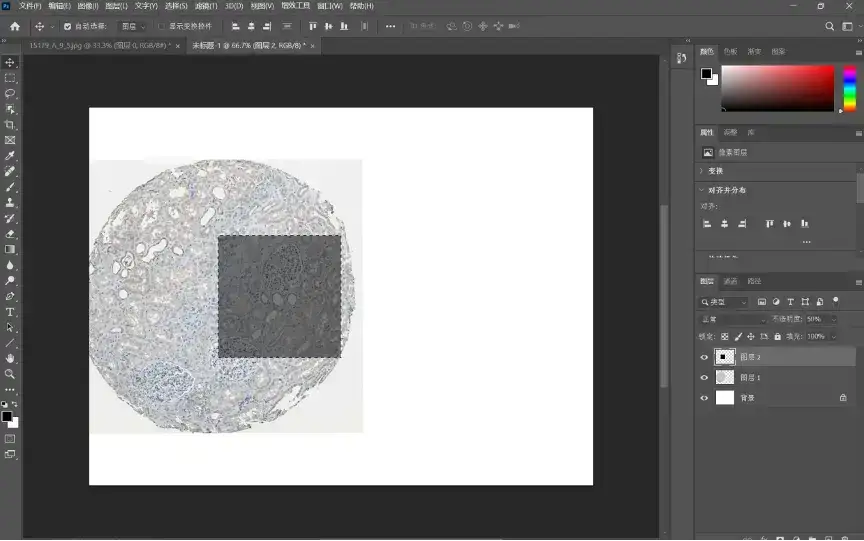Viewport: 864px width, 541px height.
Task: Select the Zoom tool in toolbar
Action: pos(10,374)
